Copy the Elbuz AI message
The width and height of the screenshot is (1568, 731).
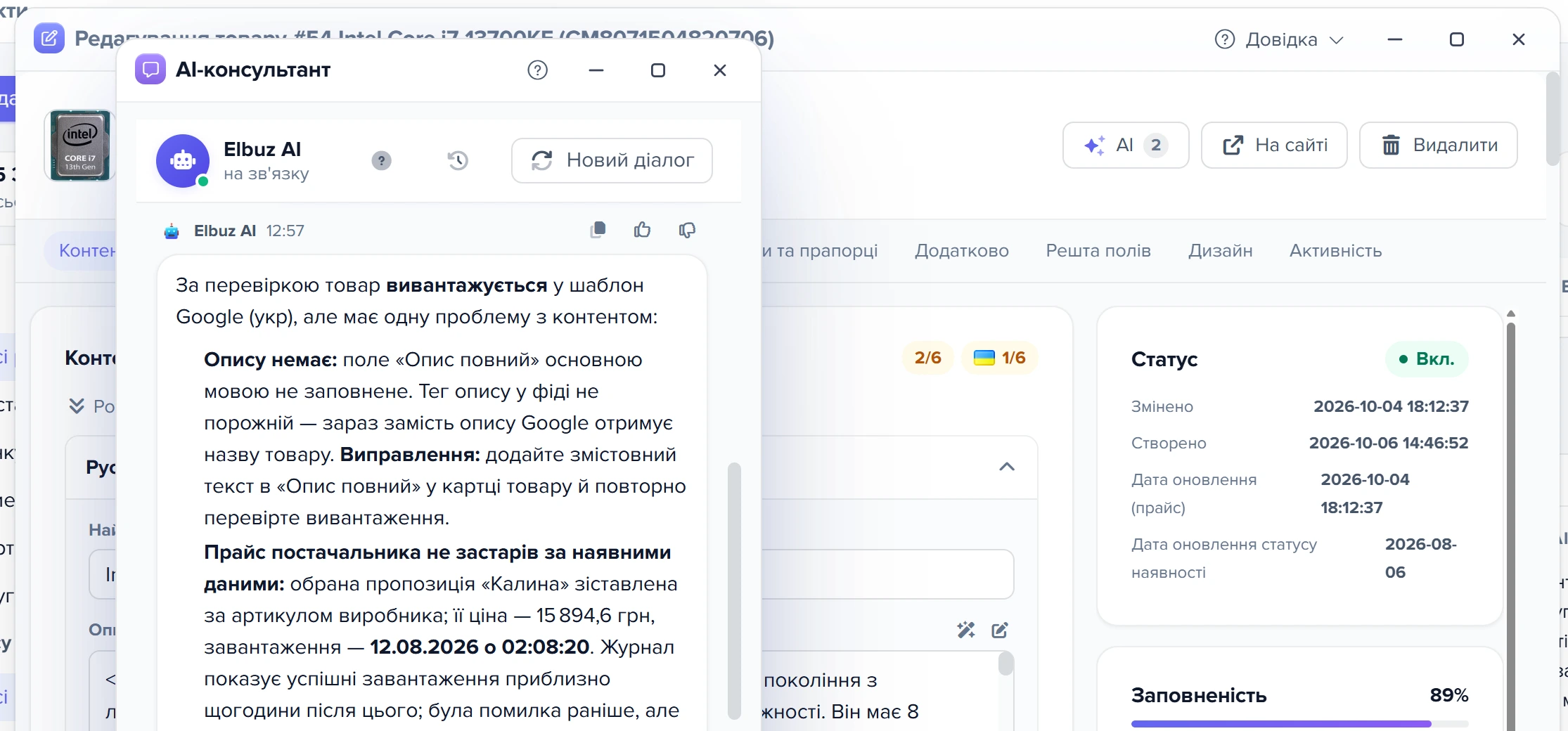pos(598,230)
